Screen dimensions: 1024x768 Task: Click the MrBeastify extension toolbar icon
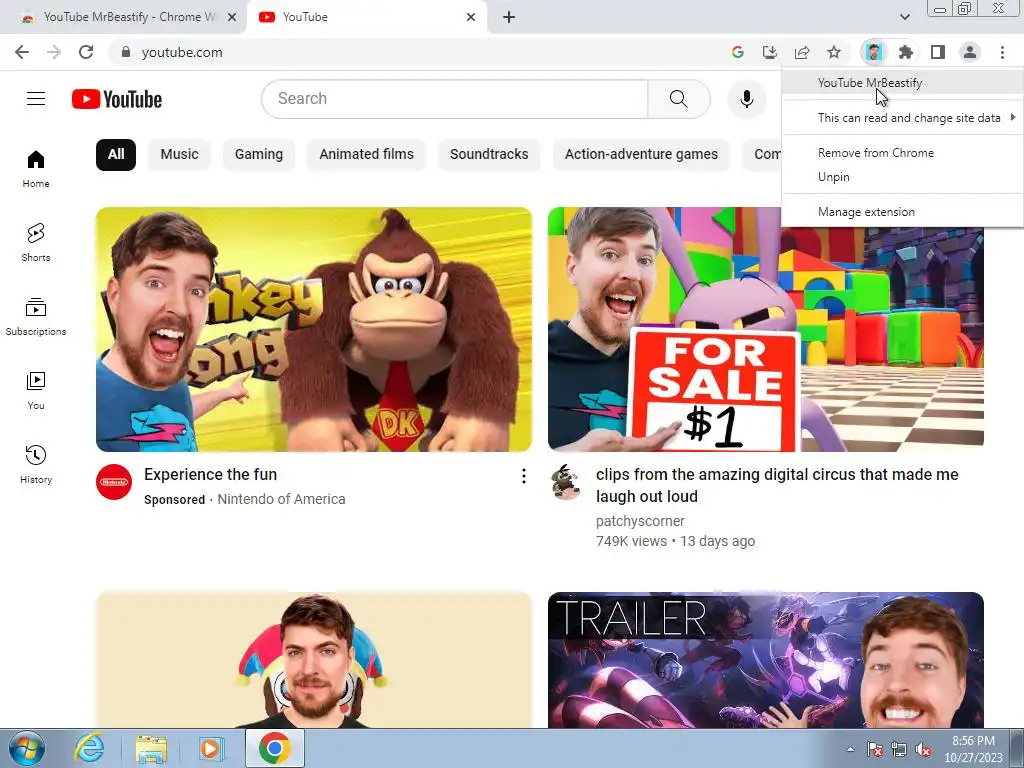873,52
